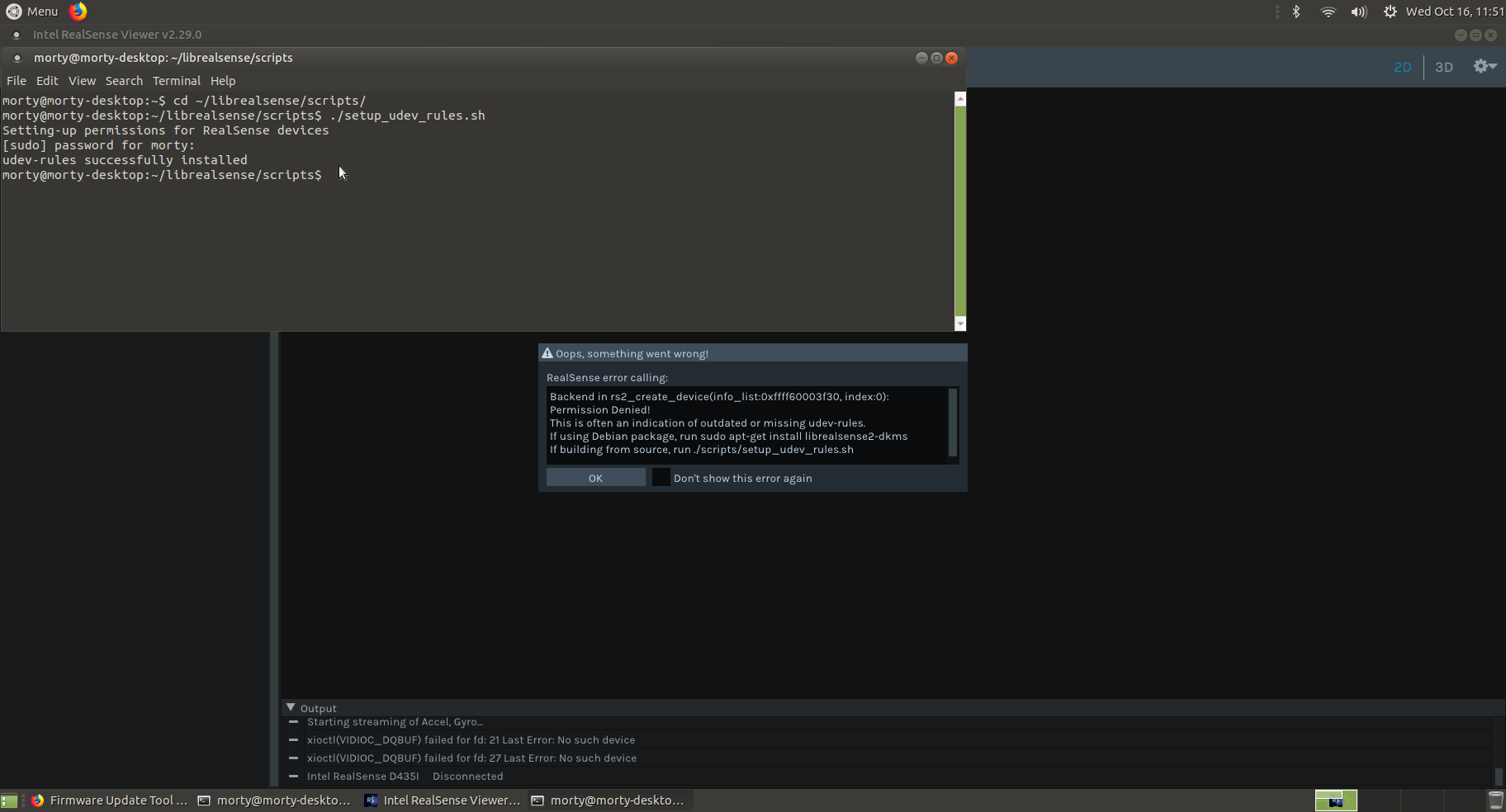Dismiss the xioctl fd 21 error message
This screenshot has height=812, width=1506.
(293, 739)
